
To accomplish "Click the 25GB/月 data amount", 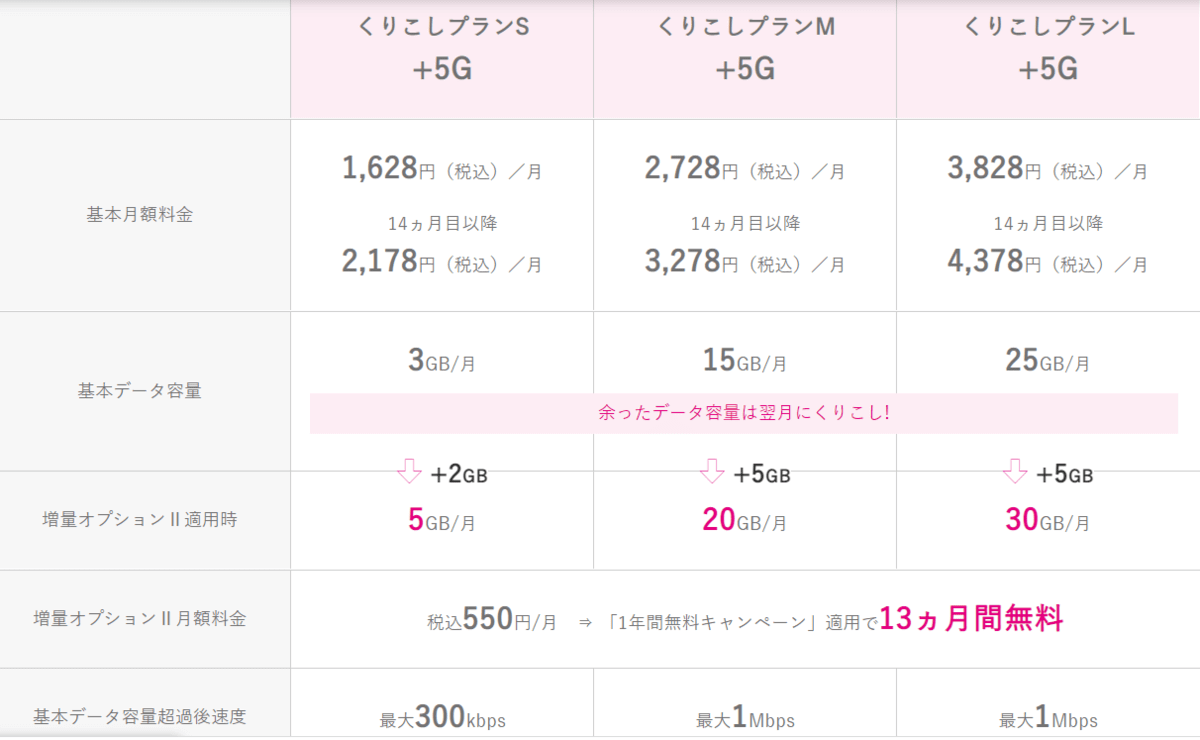I will 1048,360.
